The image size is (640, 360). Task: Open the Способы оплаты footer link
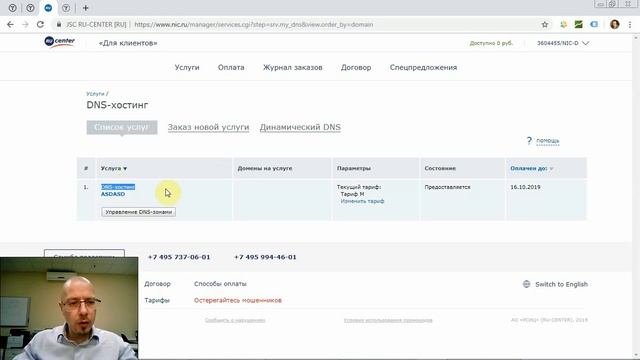tap(220, 284)
